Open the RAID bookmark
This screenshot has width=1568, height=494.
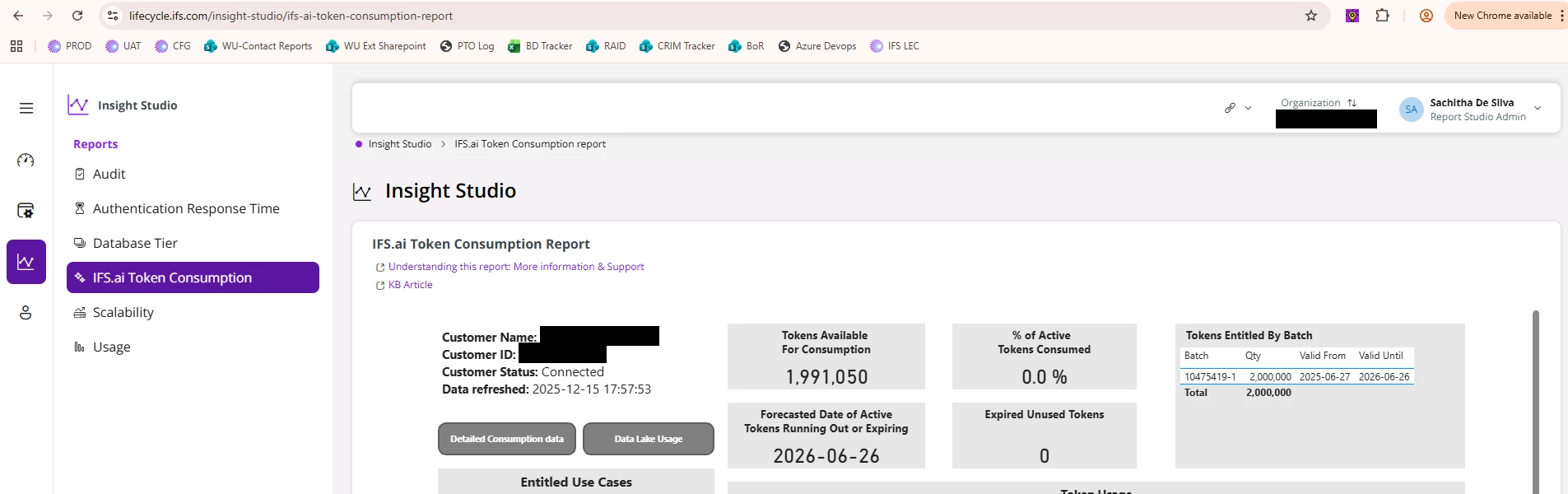click(606, 46)
